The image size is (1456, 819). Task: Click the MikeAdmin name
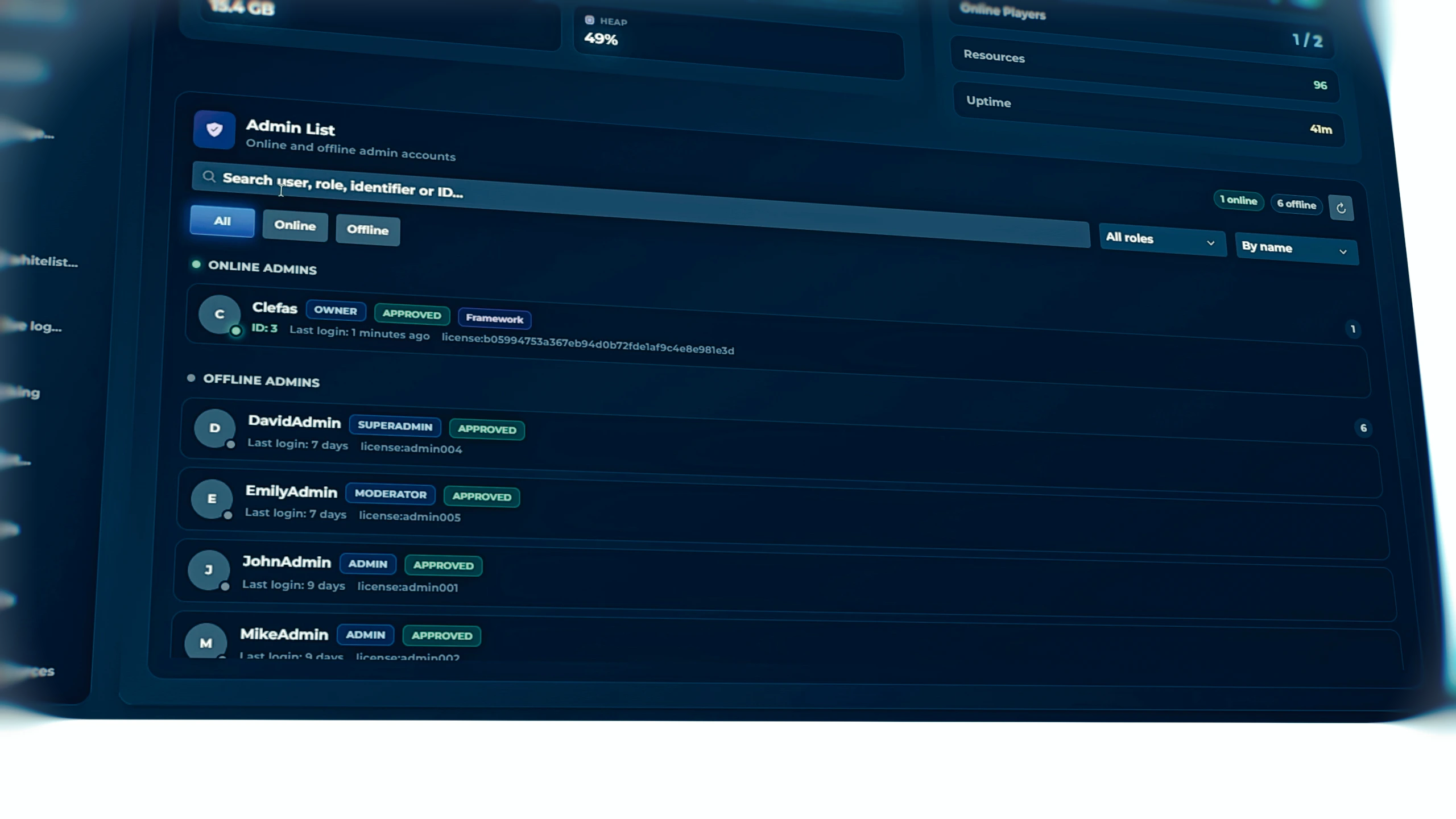pyautogui.click(x=284, y=634)
